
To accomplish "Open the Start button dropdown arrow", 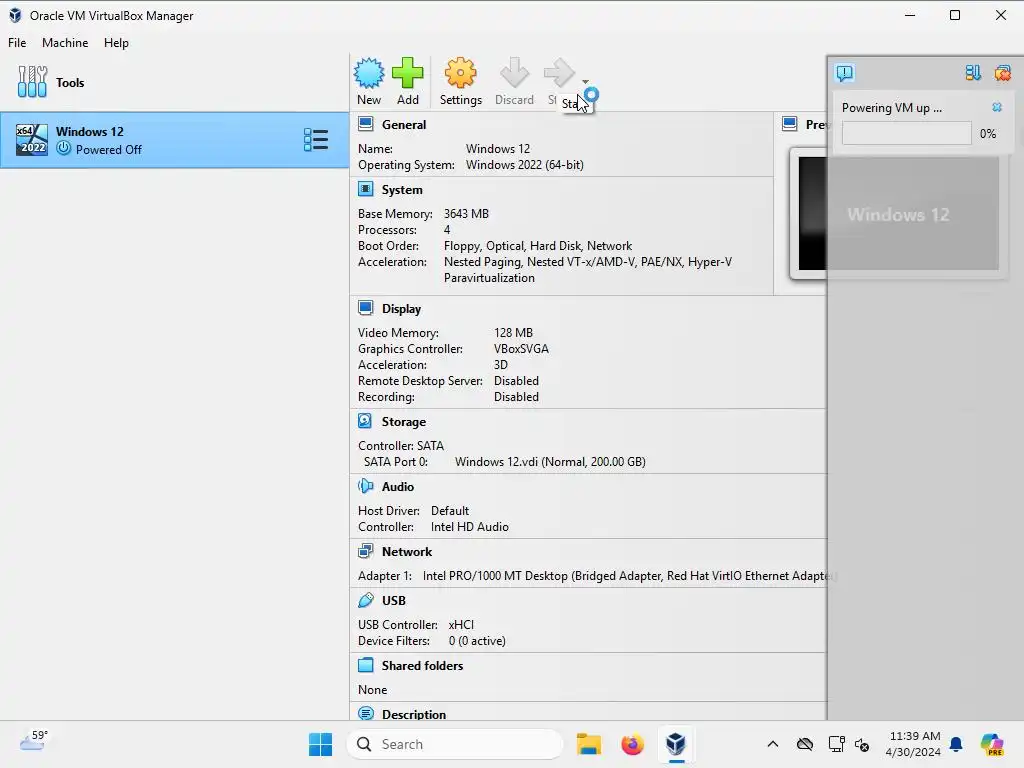I will click(x=585, y=82).
